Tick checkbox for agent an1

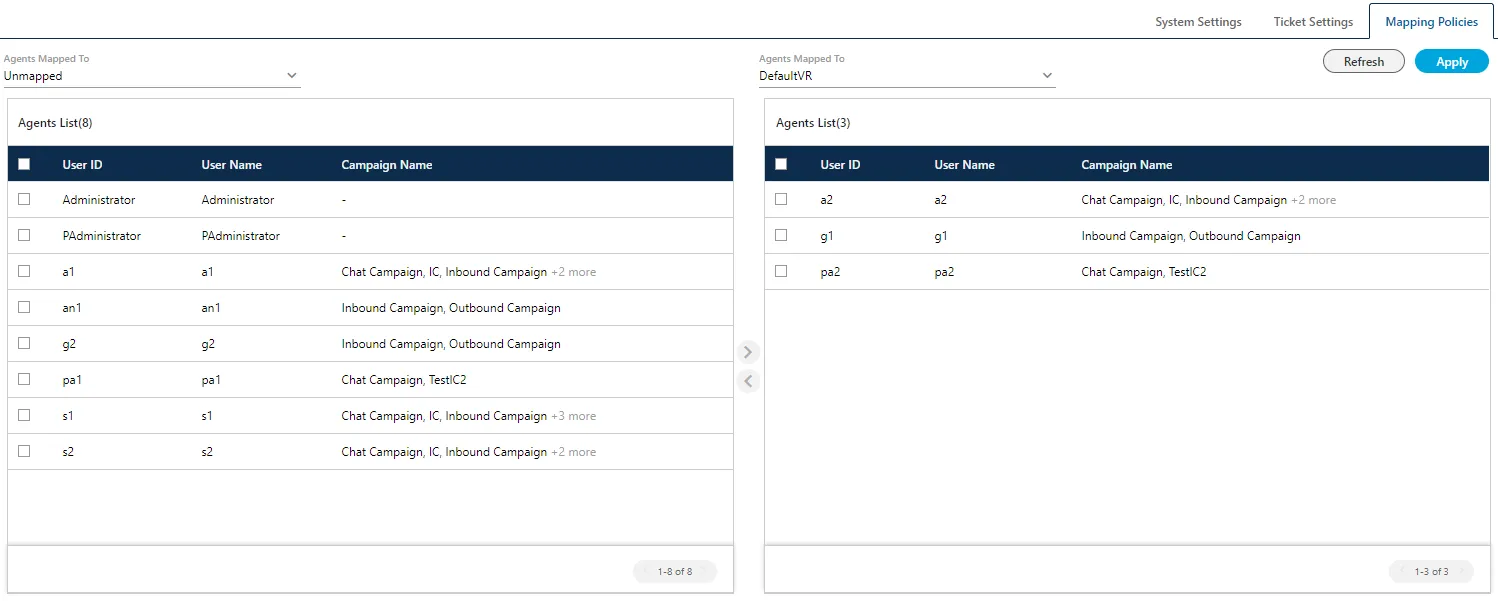(24, 307)
